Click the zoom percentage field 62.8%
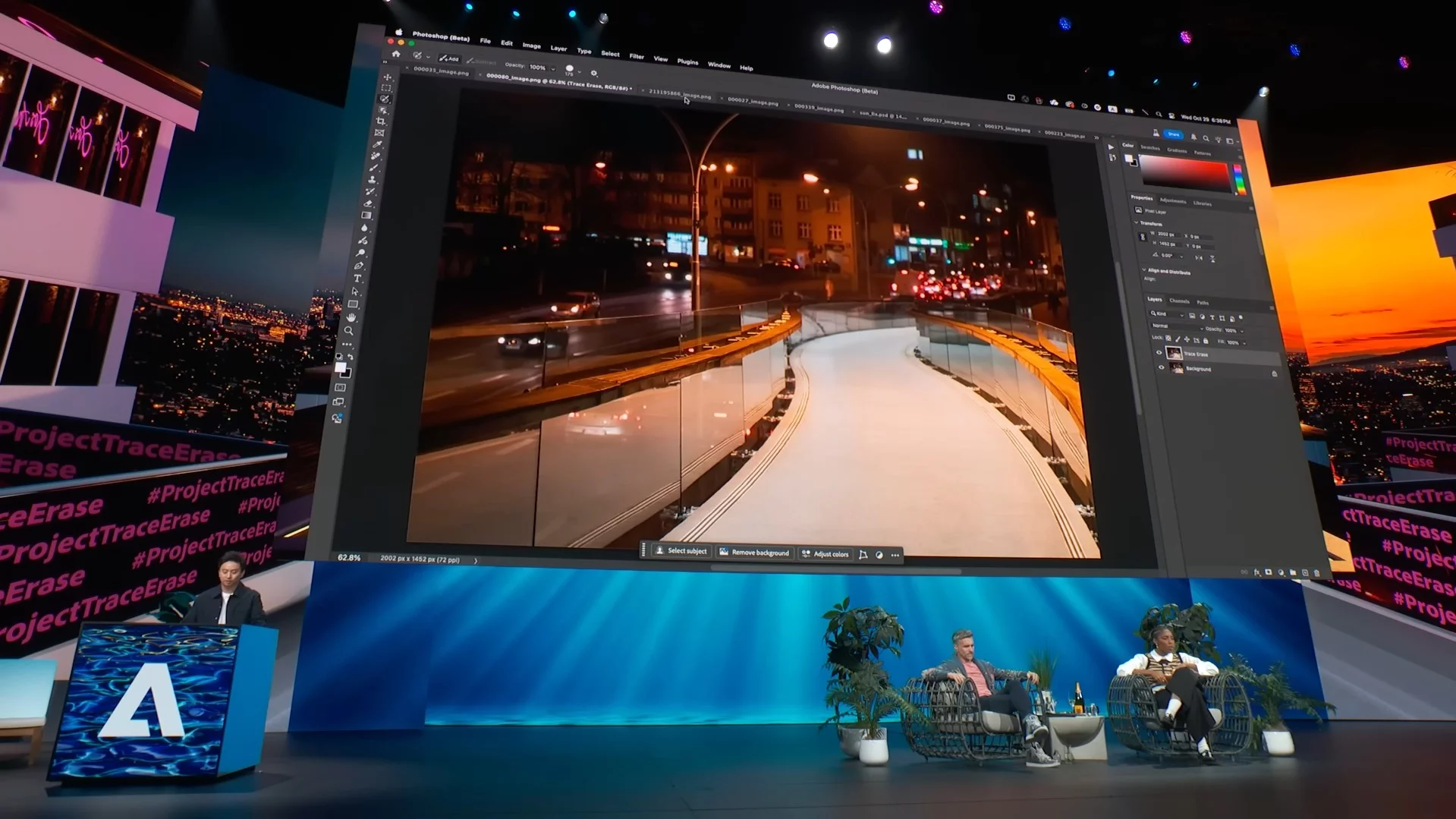 point(349,558)
